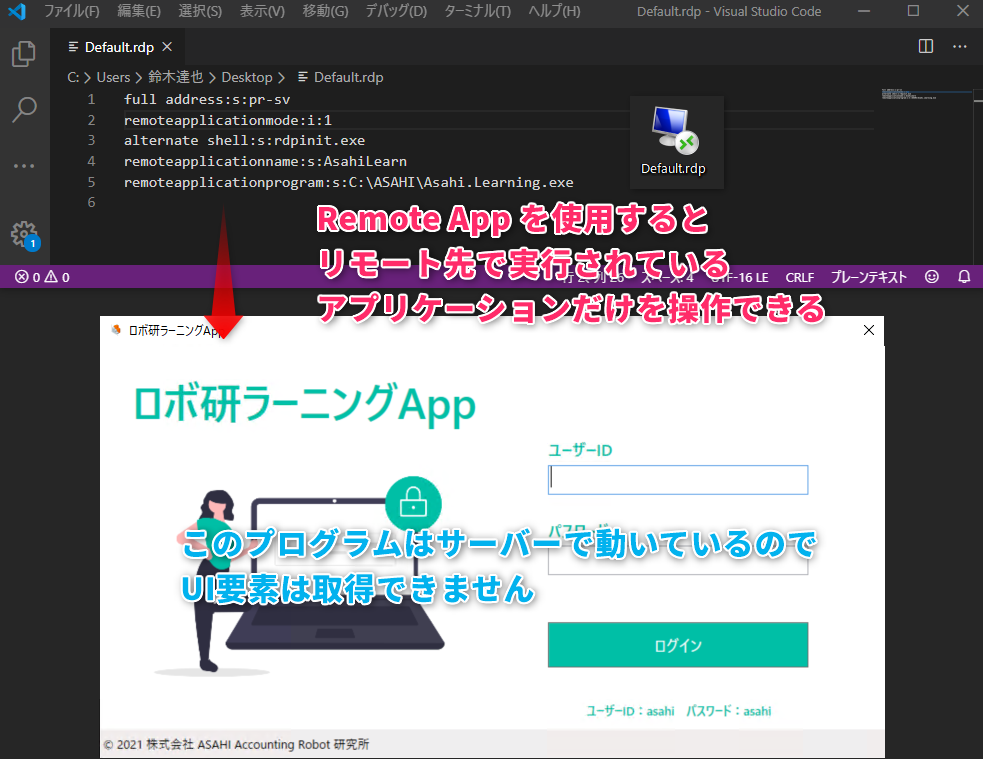Show notifications via the bell icon
Image resolution: width=983 pixels, height=759 pixels.
pyautogui.click(x=964, y=277)
